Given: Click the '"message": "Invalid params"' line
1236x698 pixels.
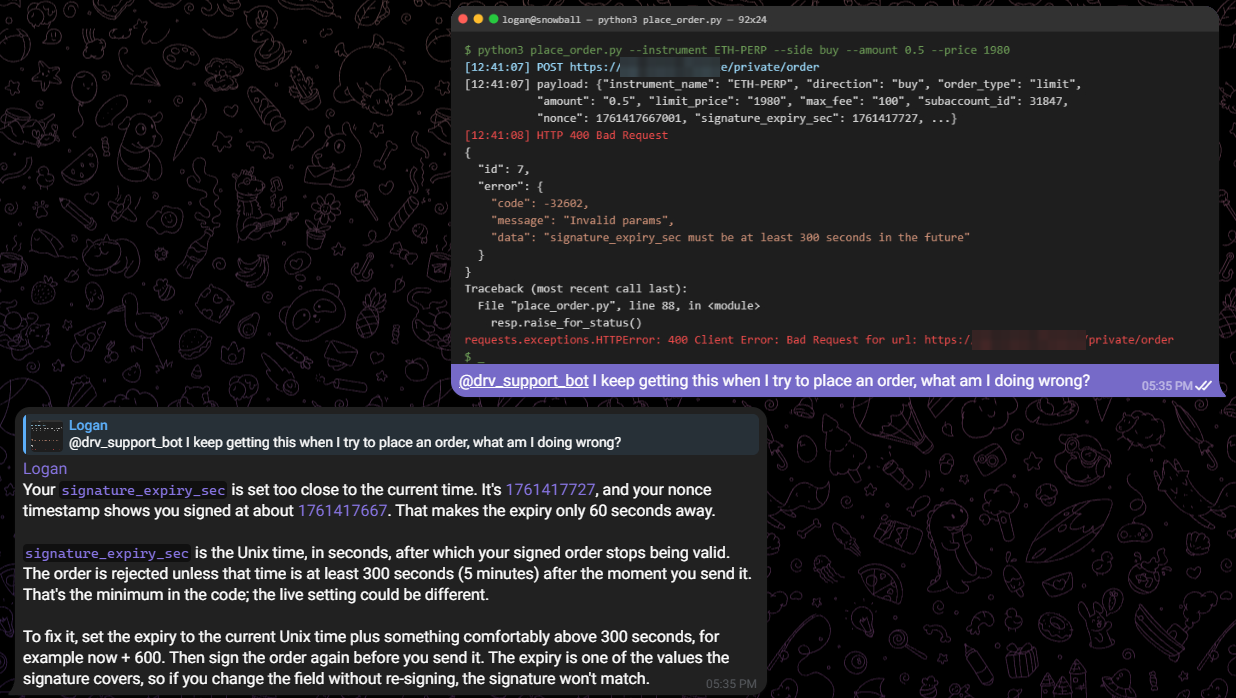Looking at the screenshot, I should coord(583,220).
